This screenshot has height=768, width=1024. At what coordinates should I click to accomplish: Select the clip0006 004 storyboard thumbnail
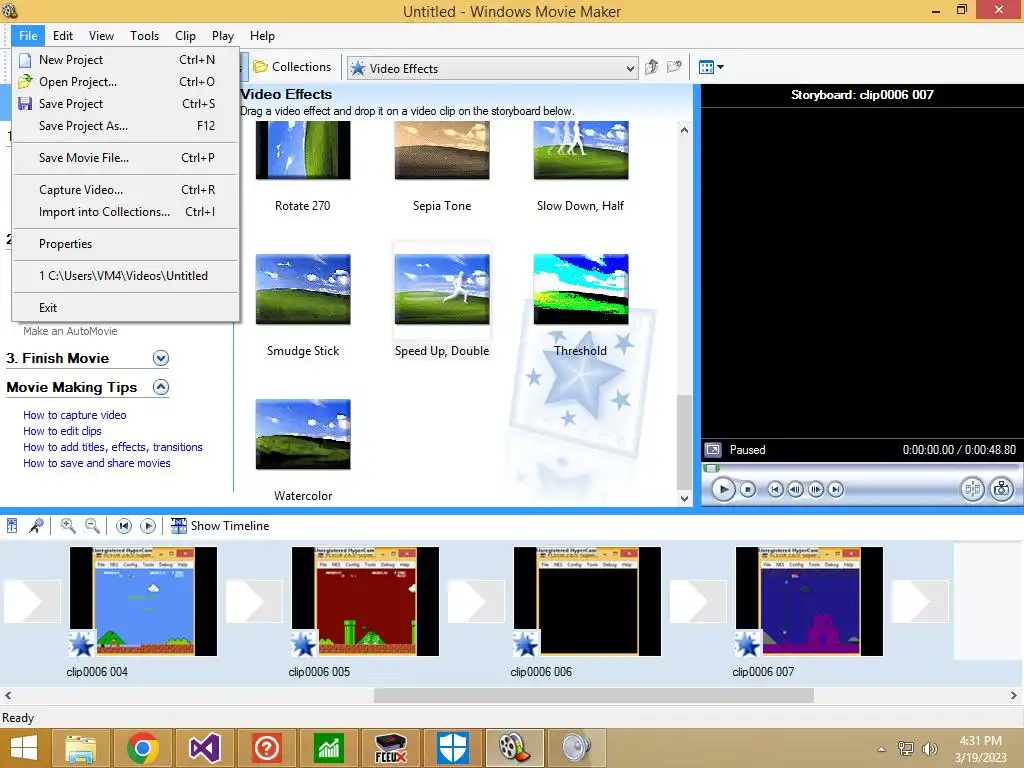[x=143, y=601]
